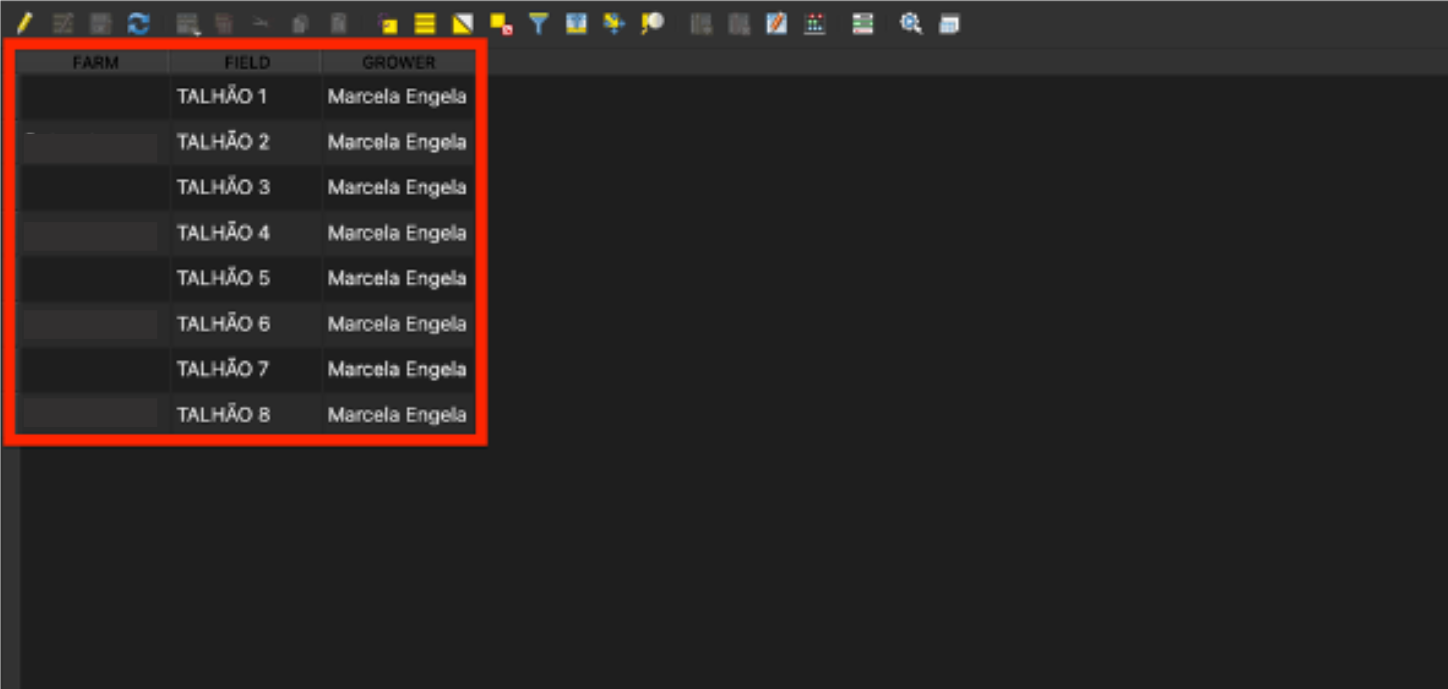Select the TALHÃO 1 cell

[223, 97]
